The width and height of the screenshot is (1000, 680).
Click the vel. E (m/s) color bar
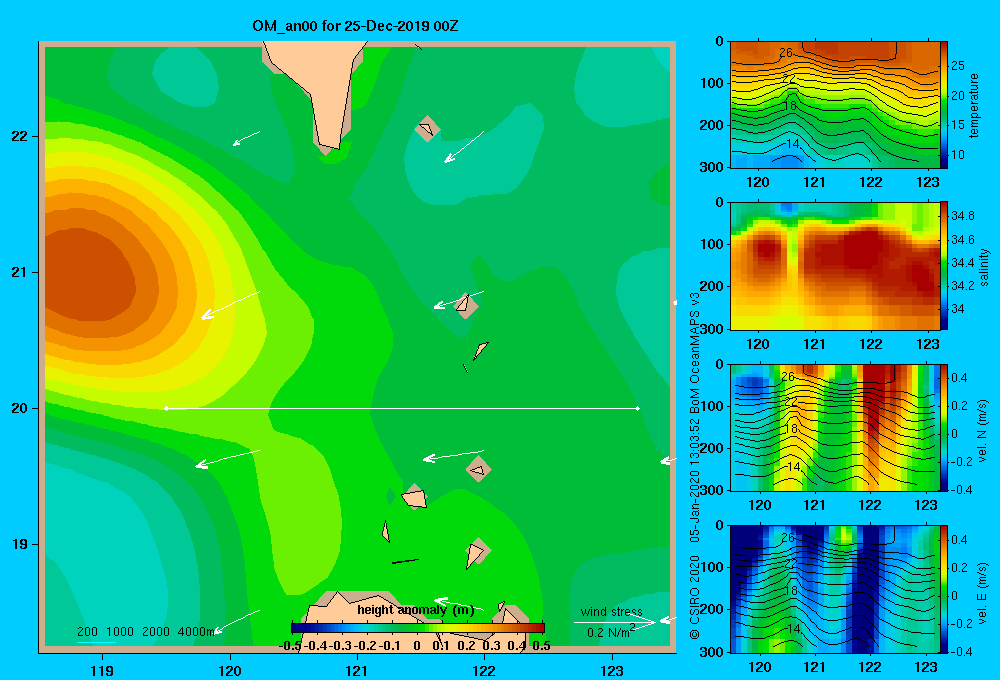(944, 589)
